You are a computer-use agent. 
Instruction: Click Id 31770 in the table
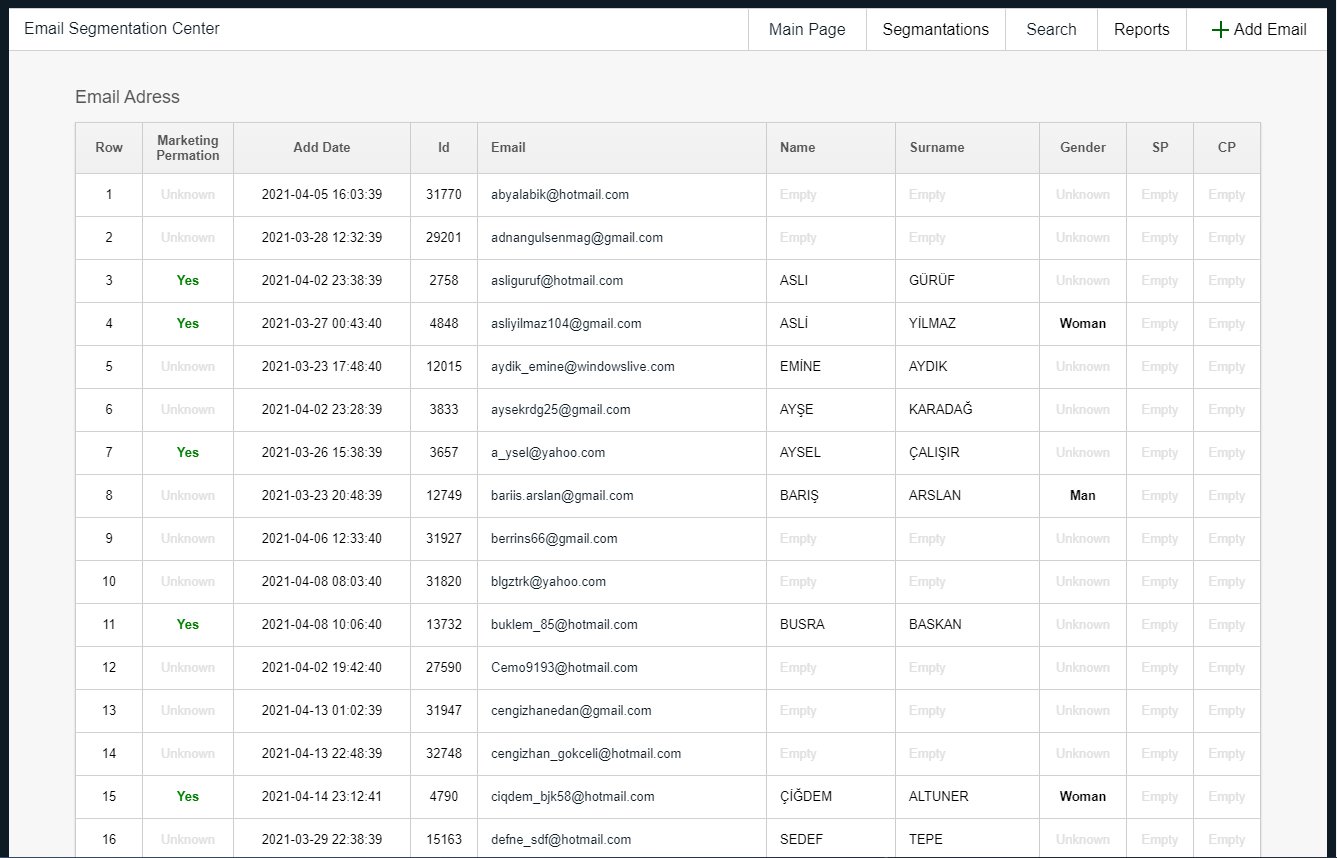[444, 195]
